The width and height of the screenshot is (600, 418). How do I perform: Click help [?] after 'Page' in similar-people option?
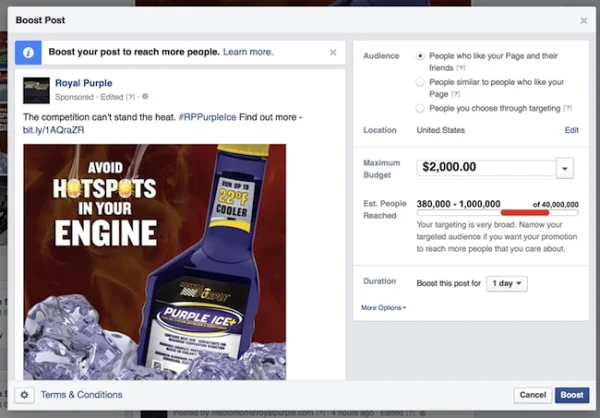pyautogui.click(x=455, y=94)
